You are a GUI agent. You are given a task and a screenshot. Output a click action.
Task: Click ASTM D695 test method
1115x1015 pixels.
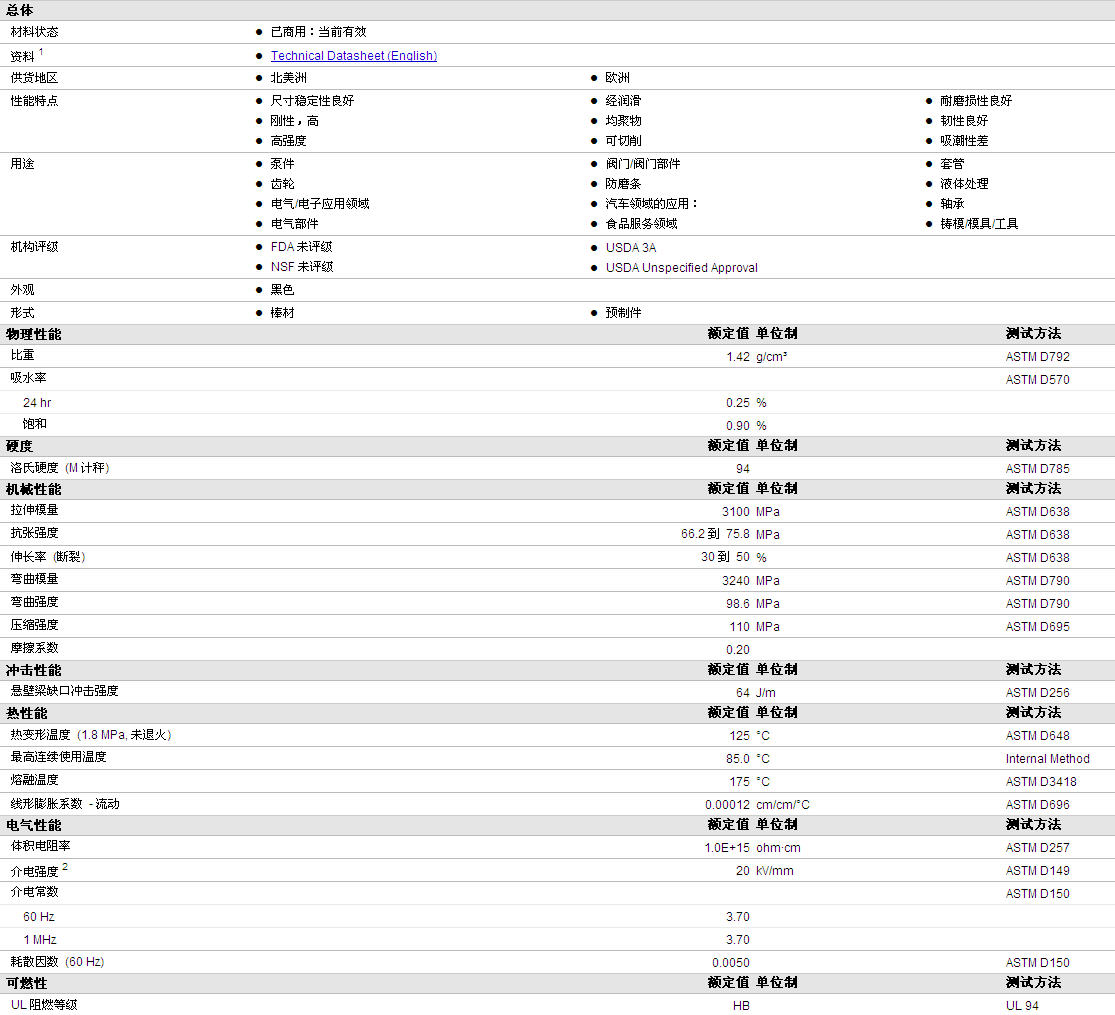(x=1037, y=627)
